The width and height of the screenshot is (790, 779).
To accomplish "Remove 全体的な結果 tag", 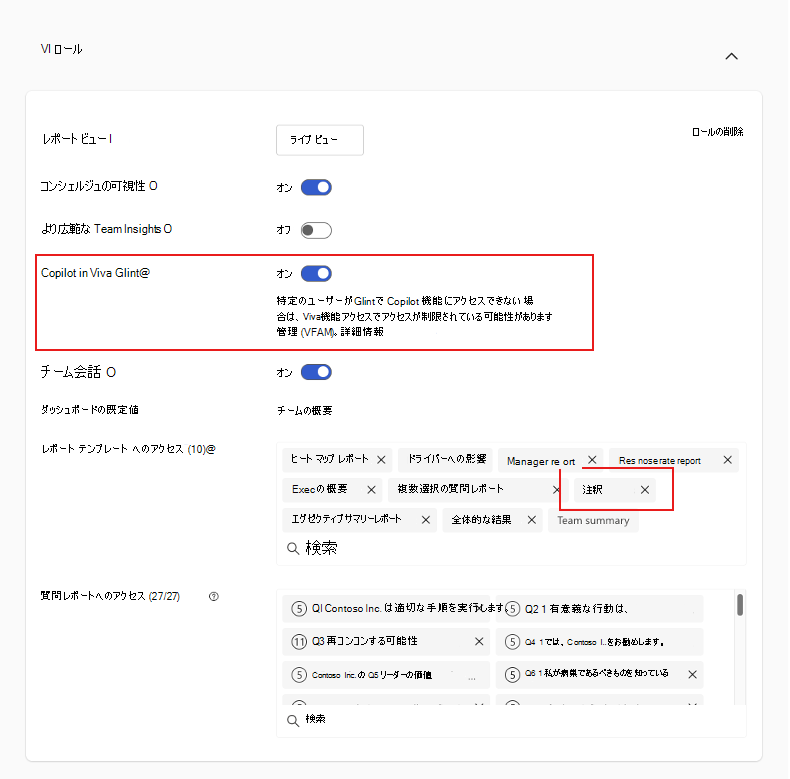I will [x=532, y=520].
